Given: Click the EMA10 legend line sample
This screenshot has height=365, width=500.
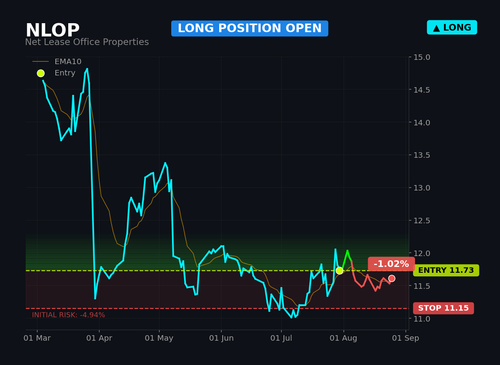Looking at the screenshot, I should (41, 62).
